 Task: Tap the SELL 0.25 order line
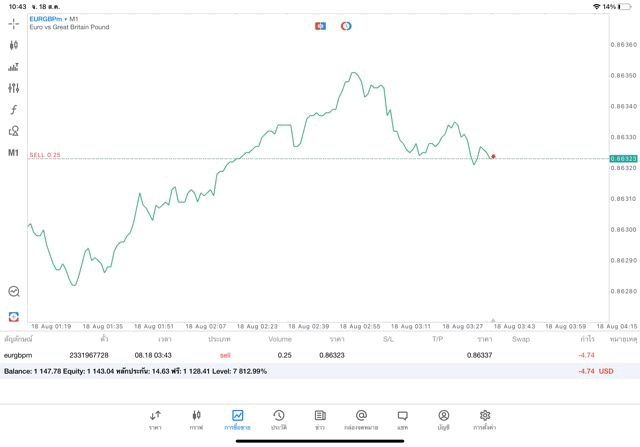click(x=45, y=155)
